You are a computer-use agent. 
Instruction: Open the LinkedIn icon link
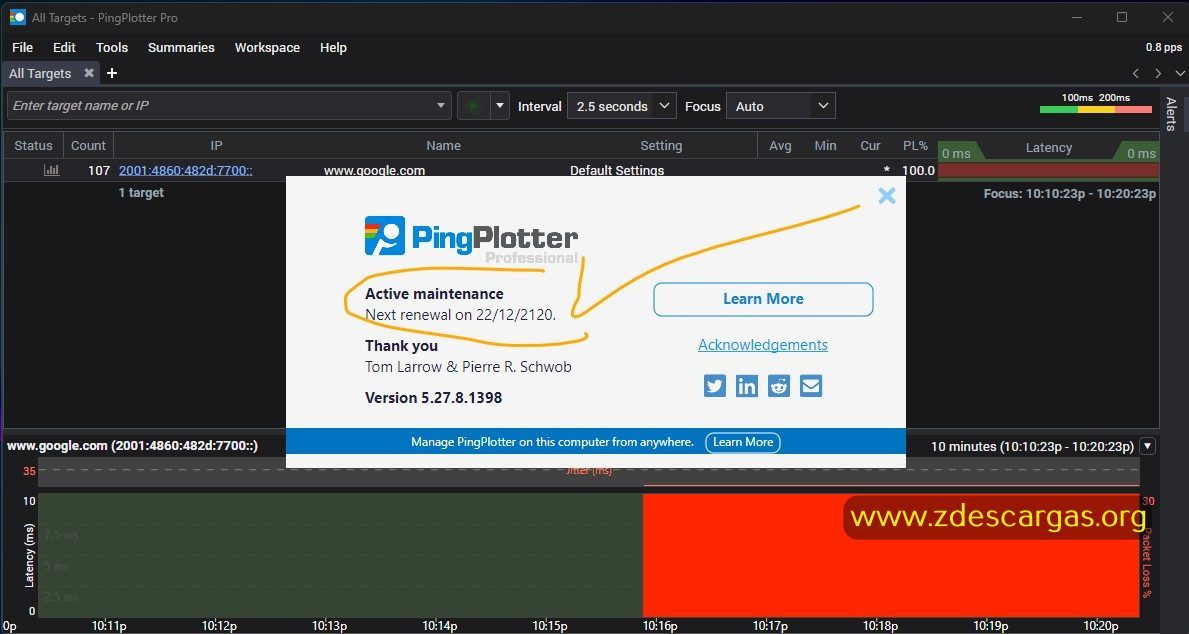click(x=746, y=386)
